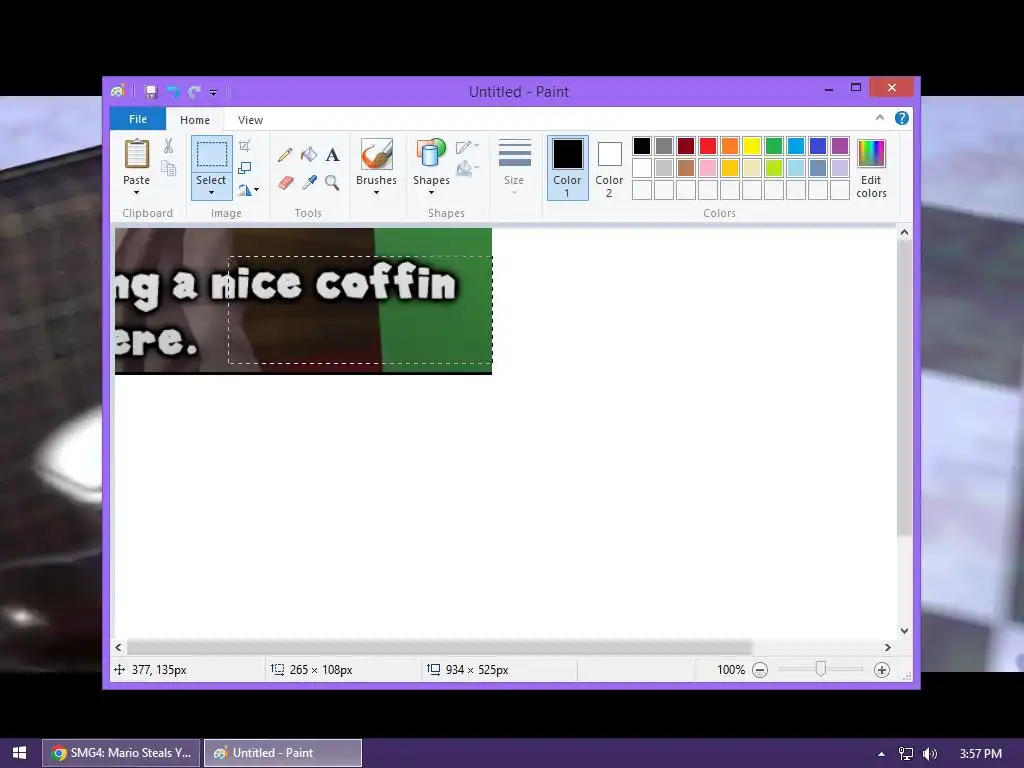Activate Color 2 button
Image resolution: width=1024 pixels, height=768 pixels.
coord(609,168)
